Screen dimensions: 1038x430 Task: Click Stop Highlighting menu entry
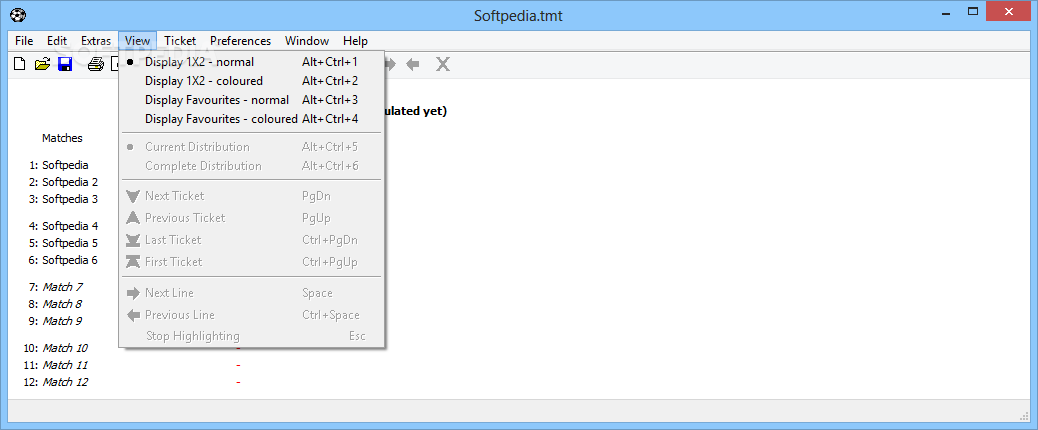[252, 336]
